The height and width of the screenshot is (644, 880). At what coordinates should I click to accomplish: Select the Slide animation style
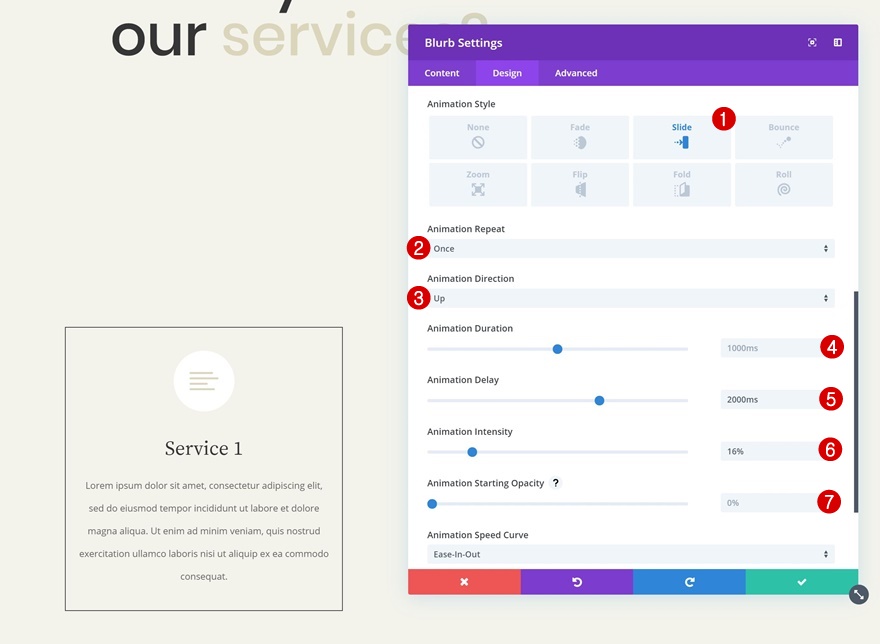pos(682,137)
